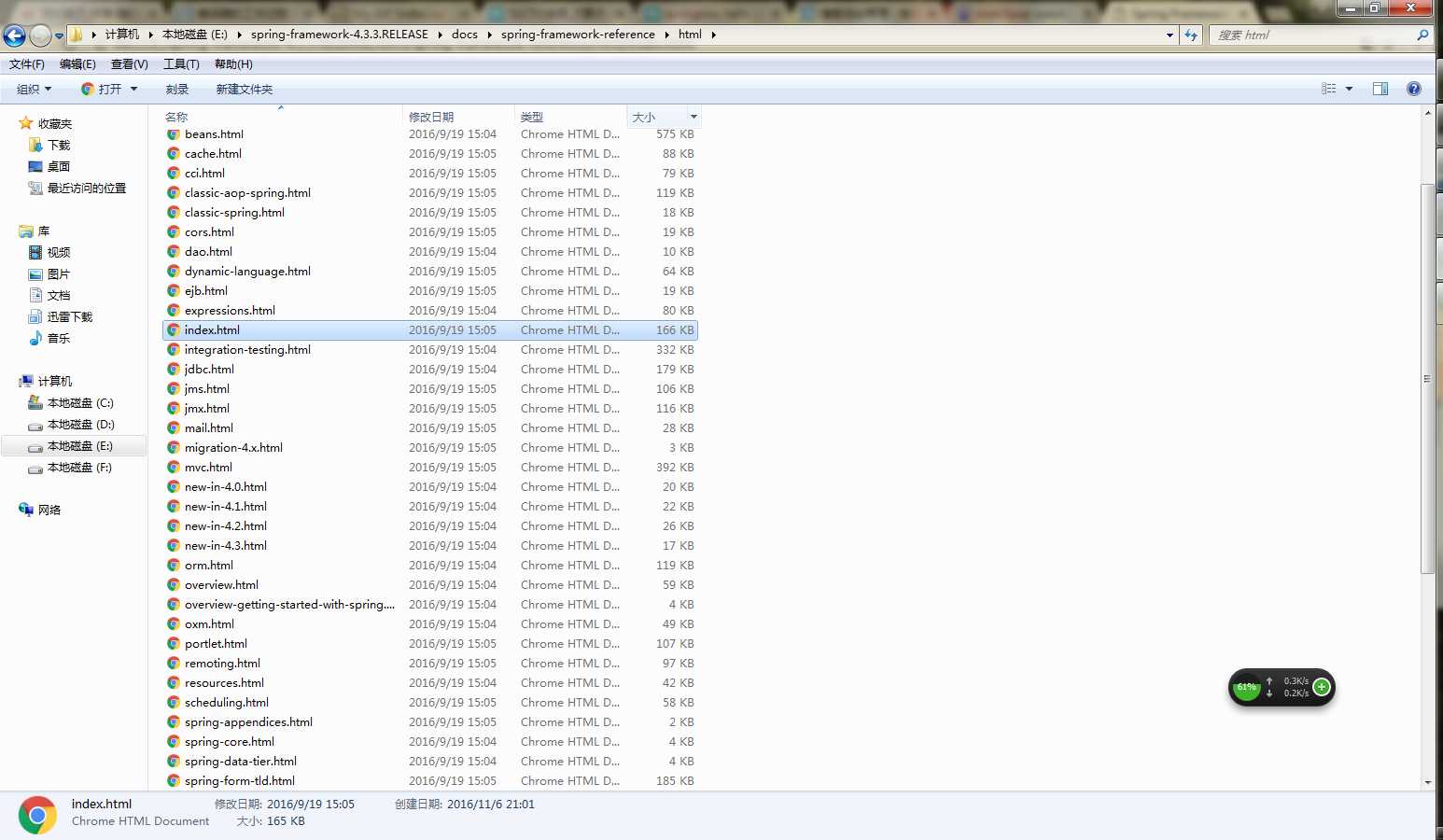Select the 库 library node
The height and width of the screenshot is (840, 1443).
click(35, 231)
